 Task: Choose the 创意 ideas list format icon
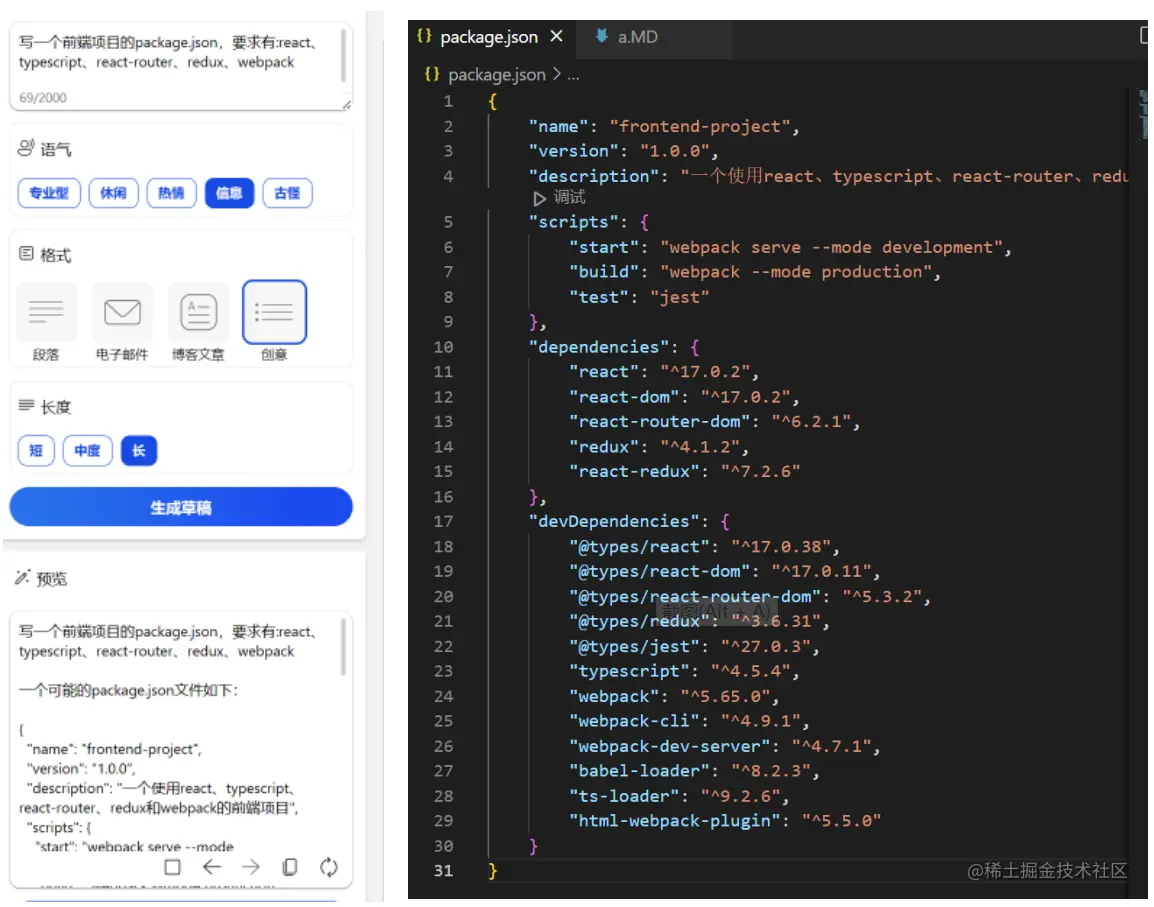point(275,312)
